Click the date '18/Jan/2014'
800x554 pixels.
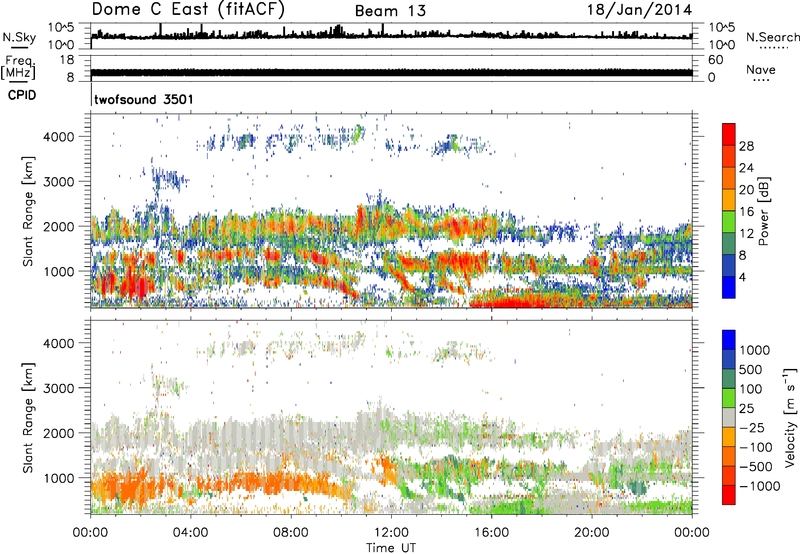640,10
